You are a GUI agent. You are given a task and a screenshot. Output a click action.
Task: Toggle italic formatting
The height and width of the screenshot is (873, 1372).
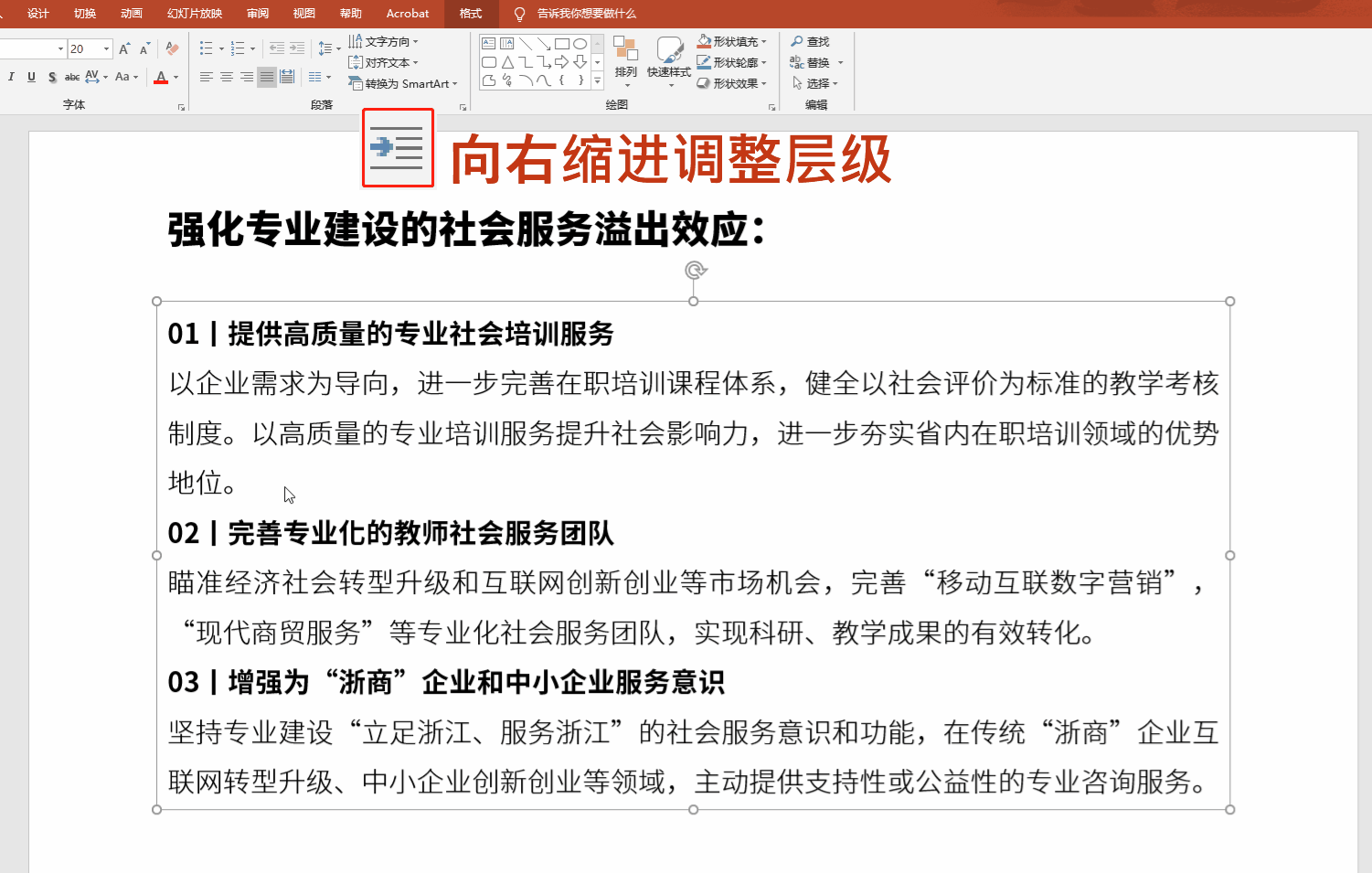click(11, 77)
